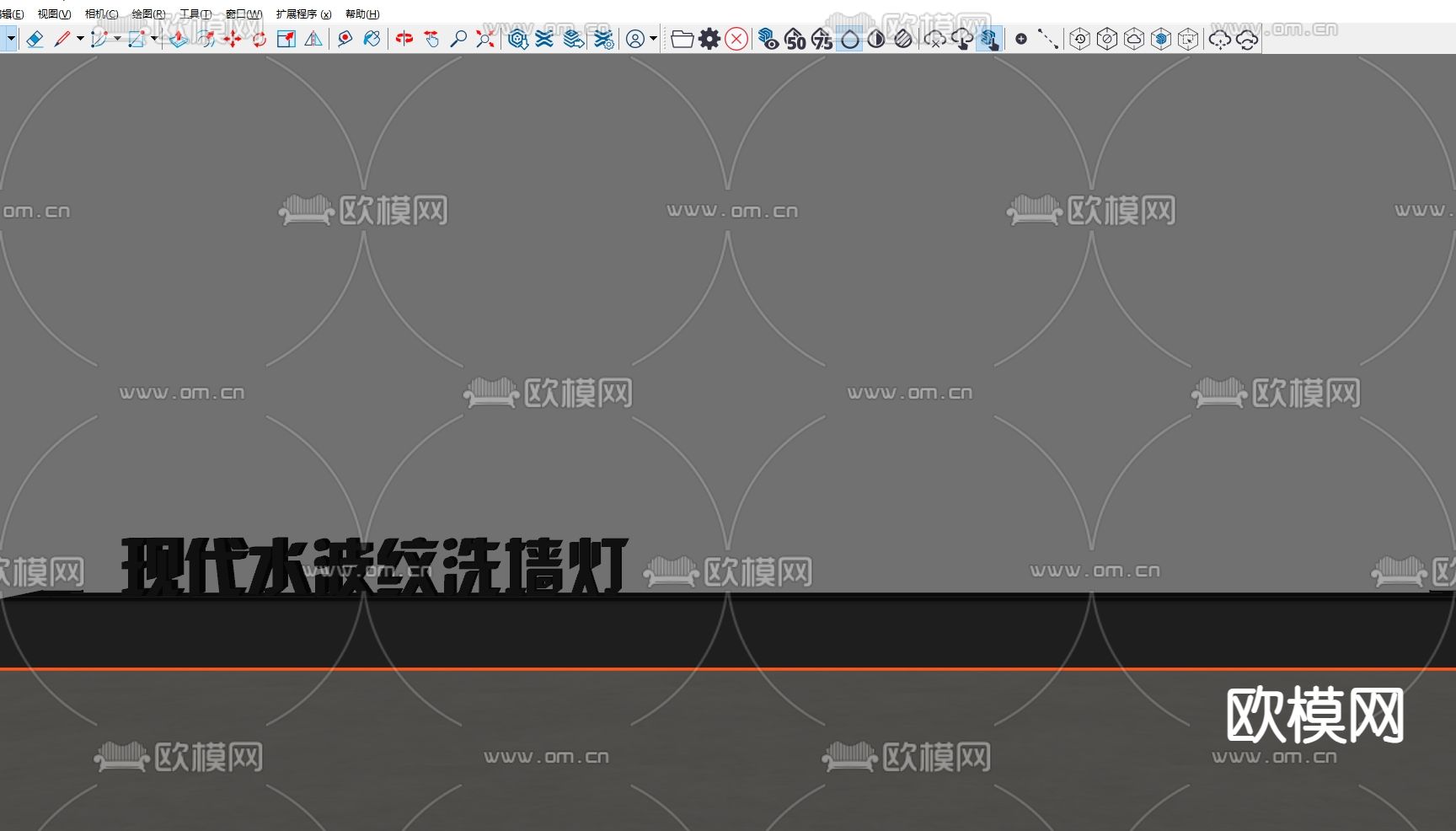Screen dimensions: 1456x831
Task: Expand the Pencil line tool dropdown arrow
Action: point(80,39)
